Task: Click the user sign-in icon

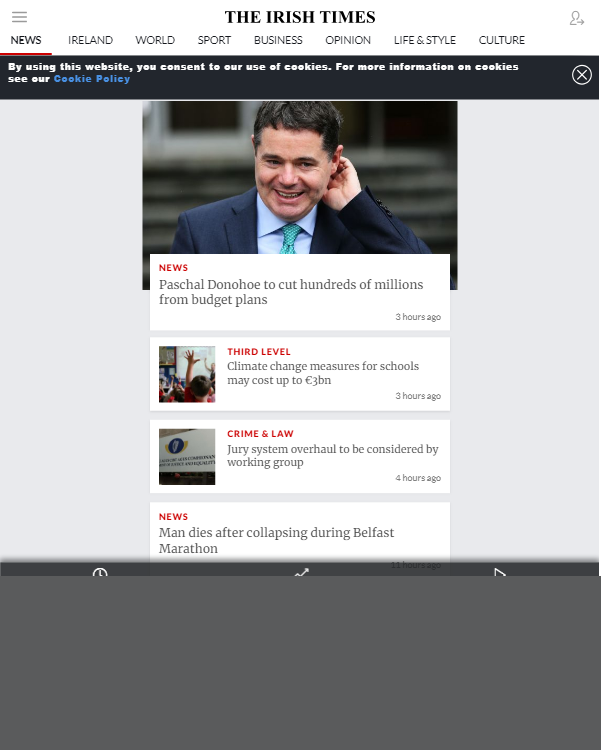Action: 577,18
